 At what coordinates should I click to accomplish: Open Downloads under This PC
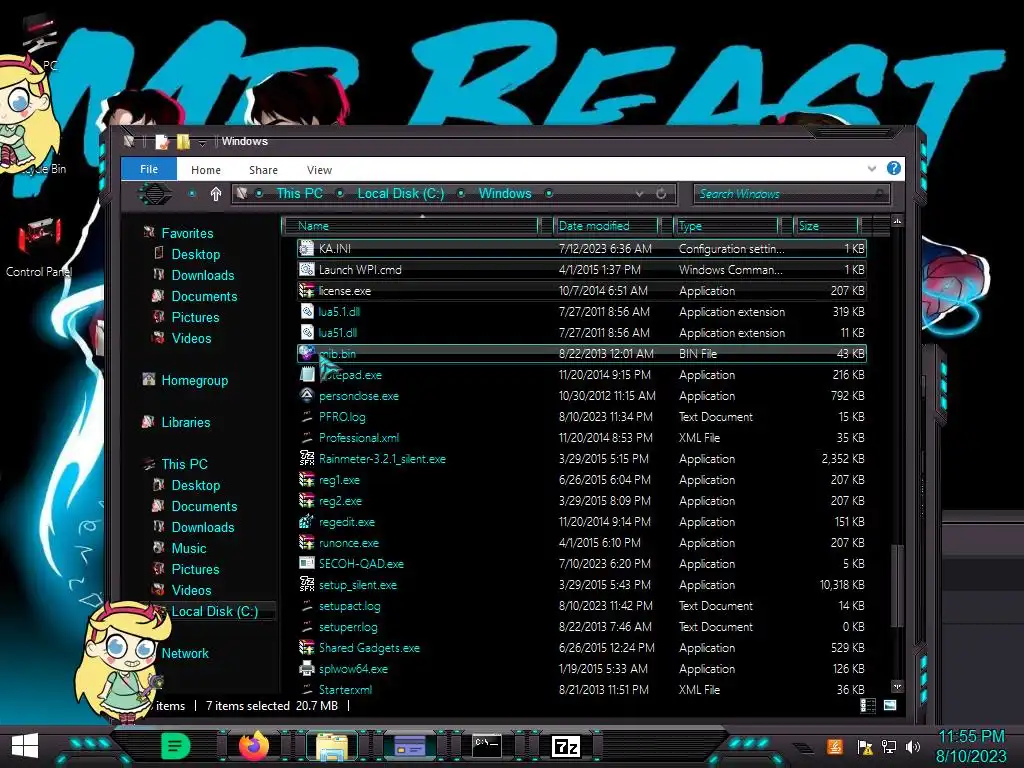pos(202,527)
